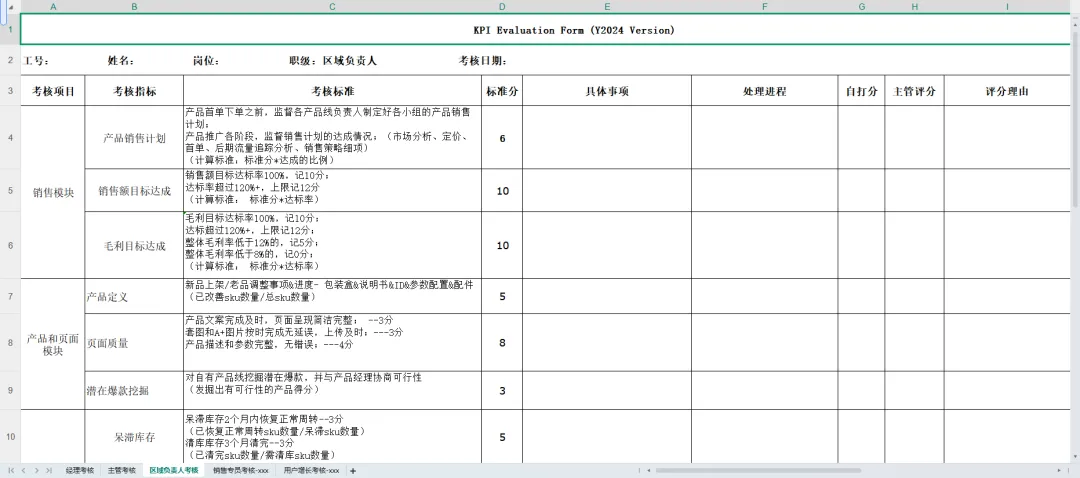The width and height of the screenshot is (1080, 478).
Task: Click standard score 3 for 潜在爆款挖掘
Action: (x=502, y=391)
